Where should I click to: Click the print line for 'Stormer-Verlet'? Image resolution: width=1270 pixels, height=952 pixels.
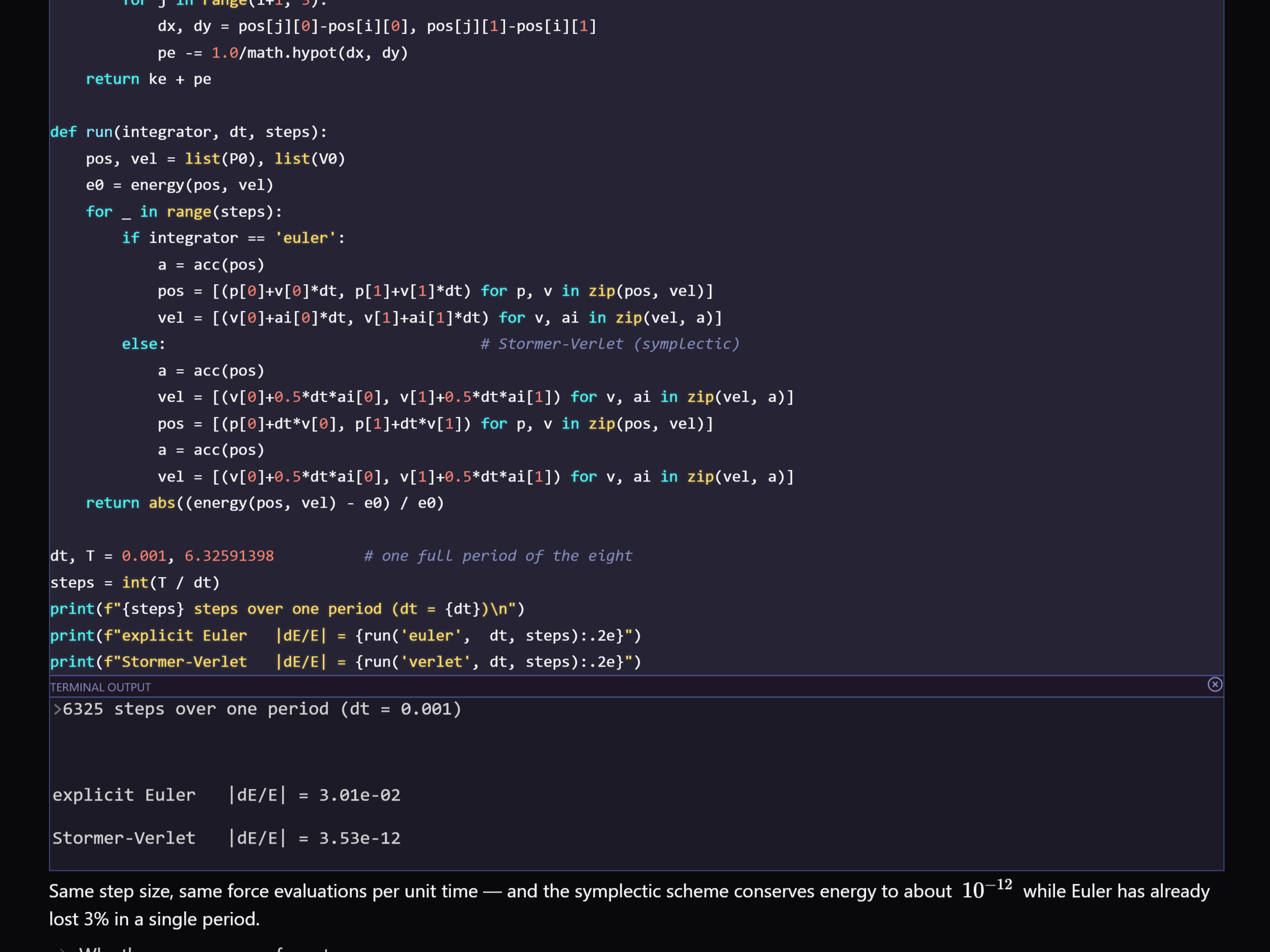[346, 662]
